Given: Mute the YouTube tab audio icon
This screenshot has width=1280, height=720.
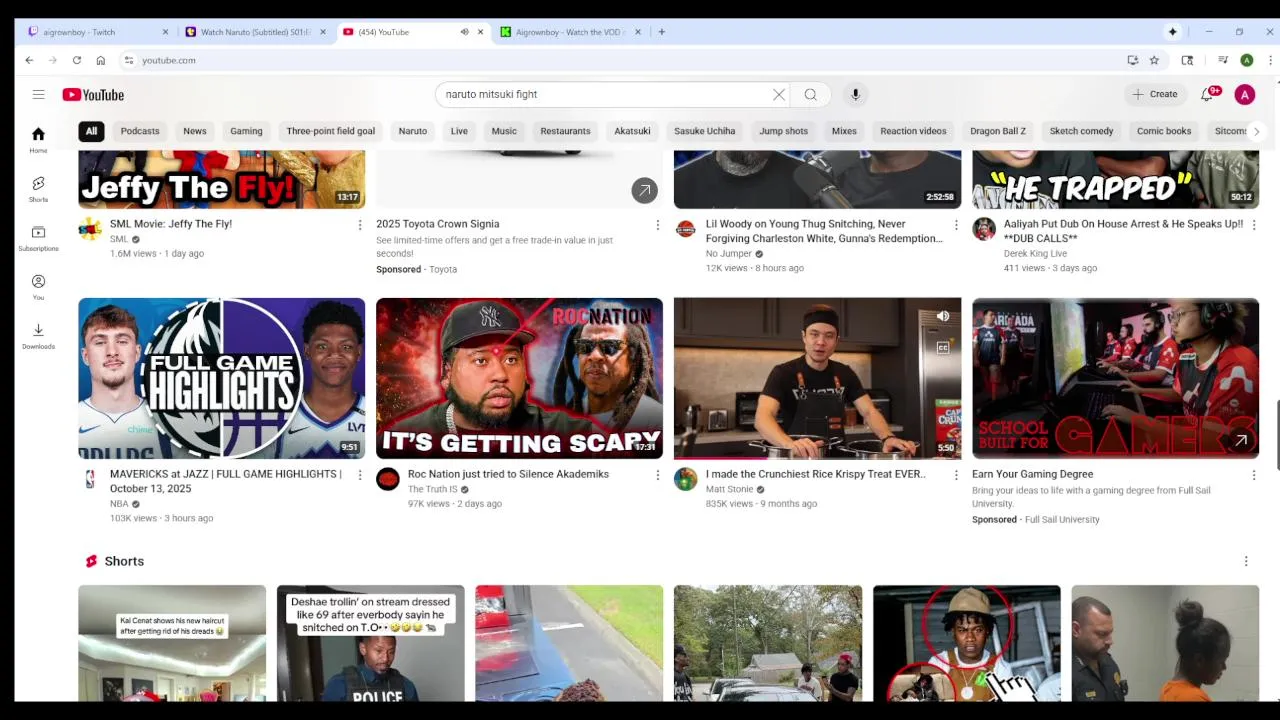Looking at the screenshot, I should (464, 32).
